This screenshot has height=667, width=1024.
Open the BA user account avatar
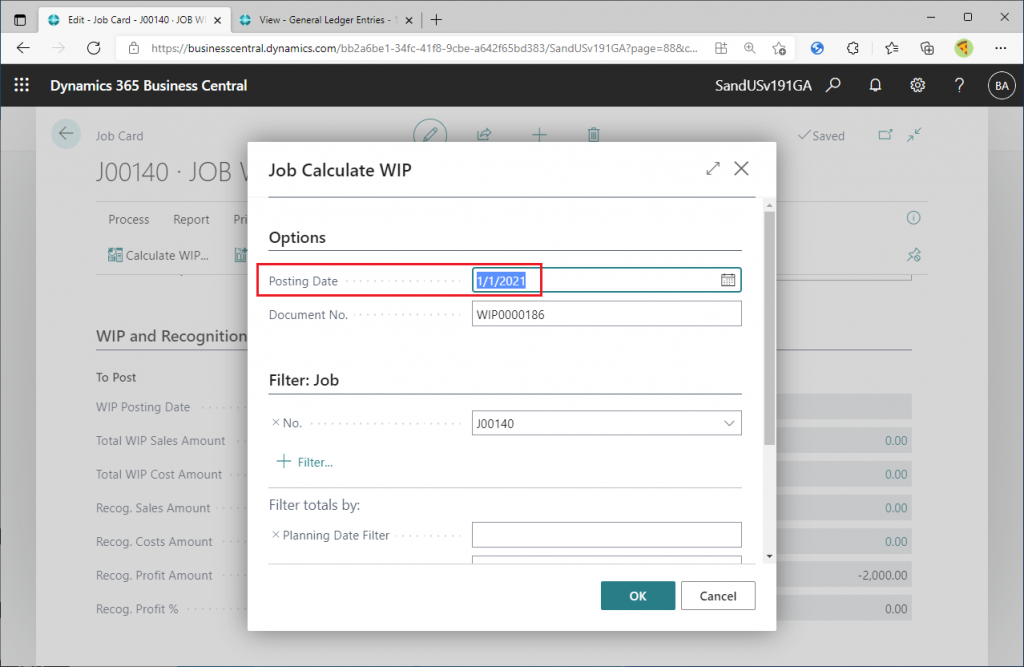pyautogui.click(x=1001, y=86)
